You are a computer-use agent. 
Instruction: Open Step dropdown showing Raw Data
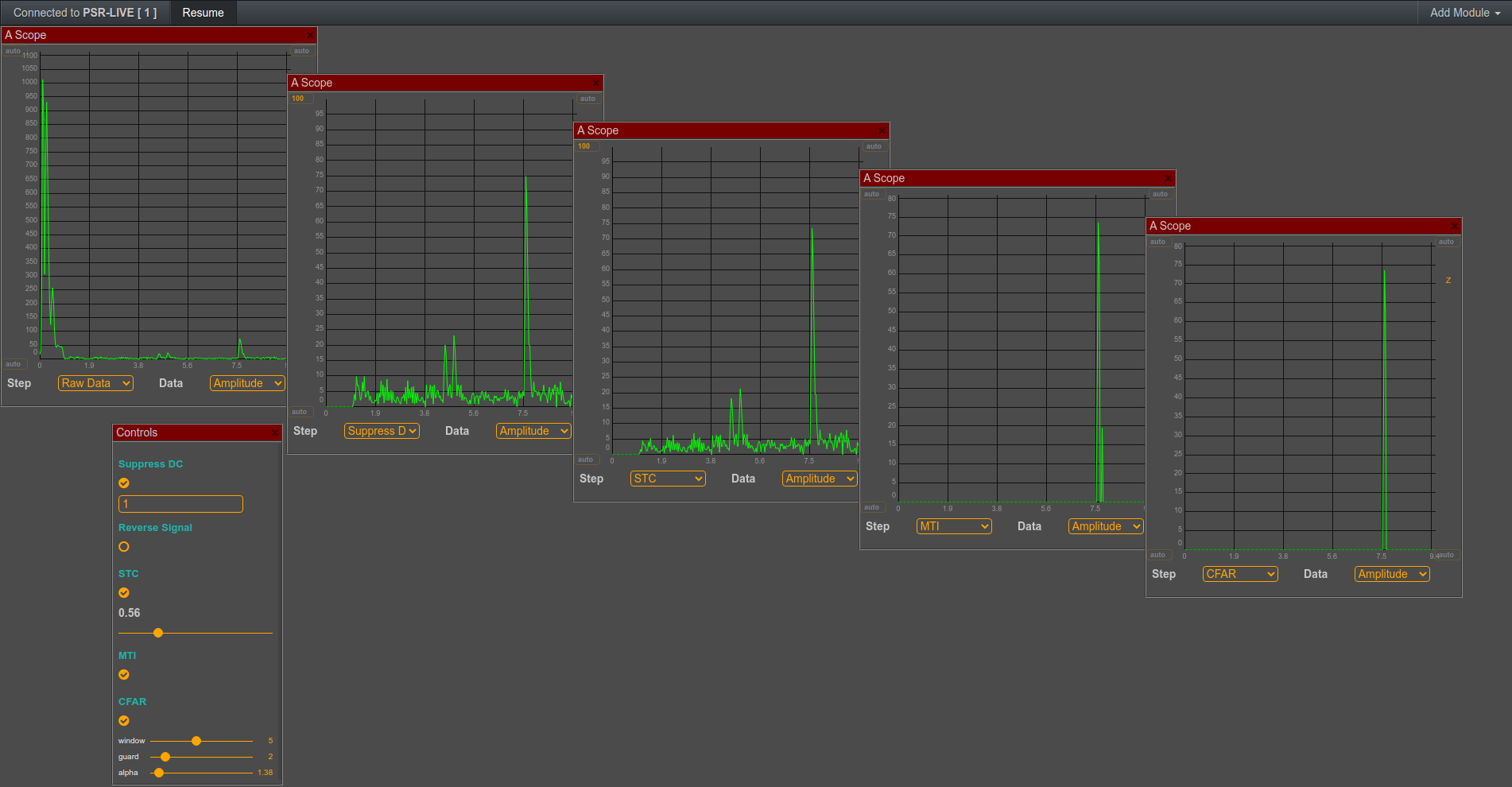pos(95,383)
